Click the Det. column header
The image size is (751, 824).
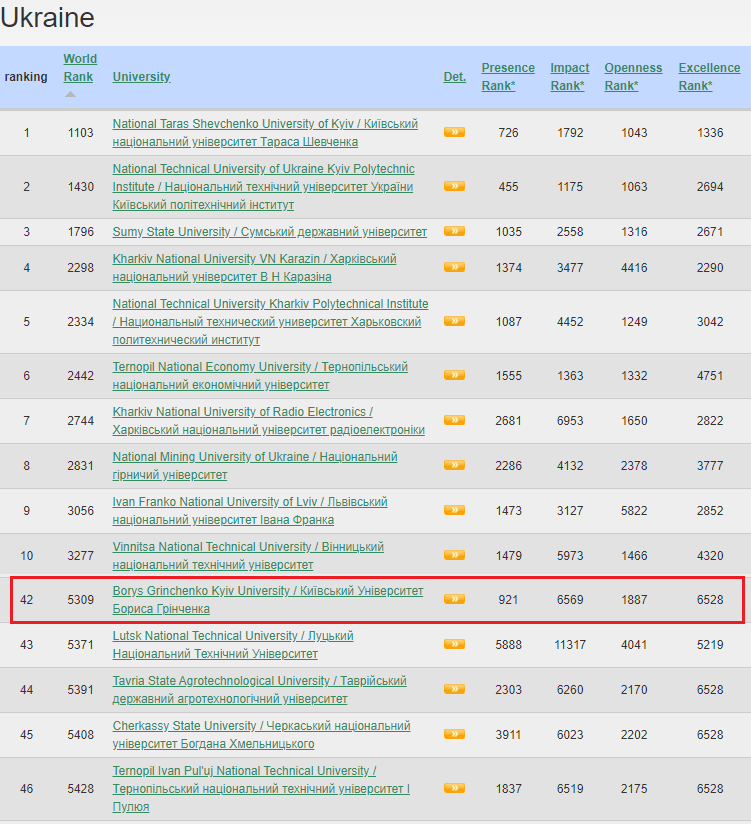click(x=454, y=77)
